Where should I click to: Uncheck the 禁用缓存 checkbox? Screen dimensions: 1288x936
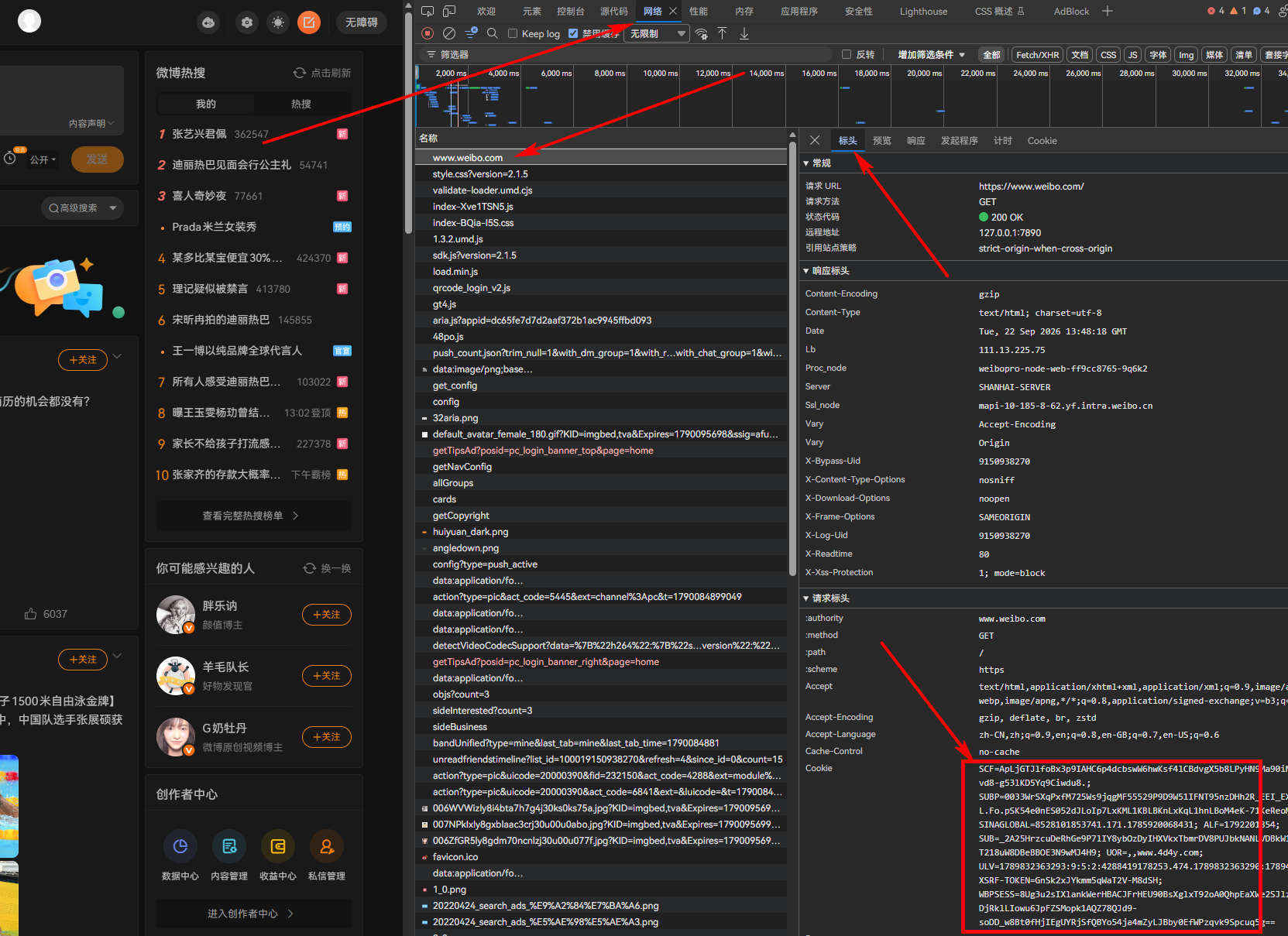[573, 33]
